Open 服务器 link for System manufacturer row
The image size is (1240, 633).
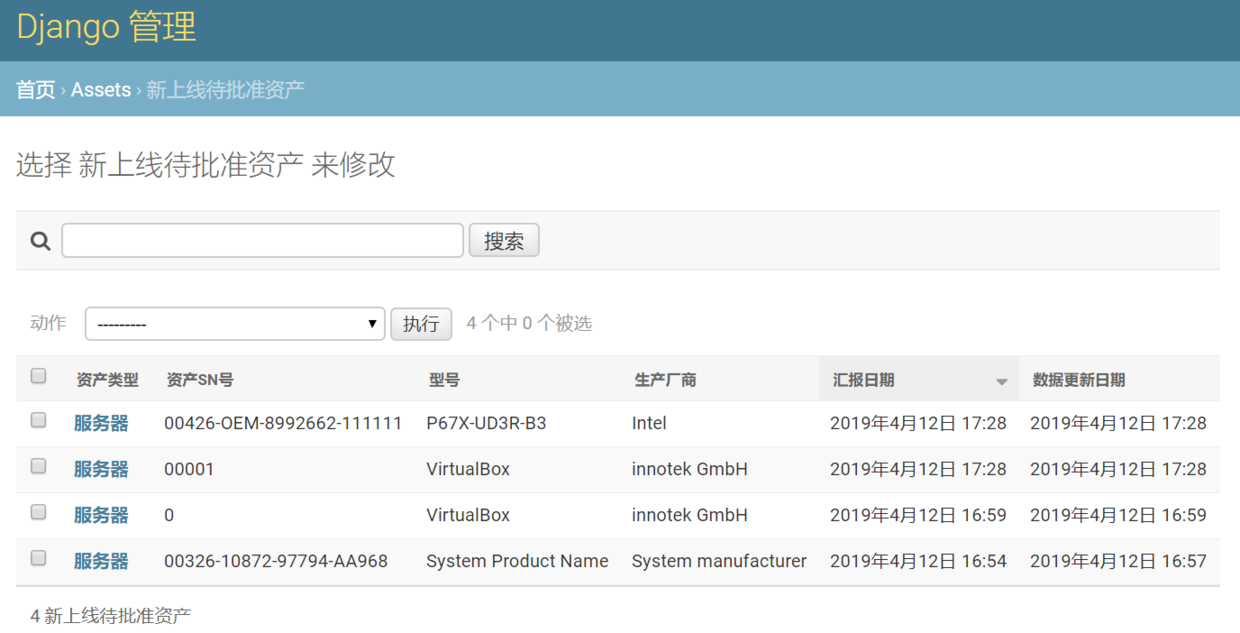pyautogui.click(x=101, y=562)
